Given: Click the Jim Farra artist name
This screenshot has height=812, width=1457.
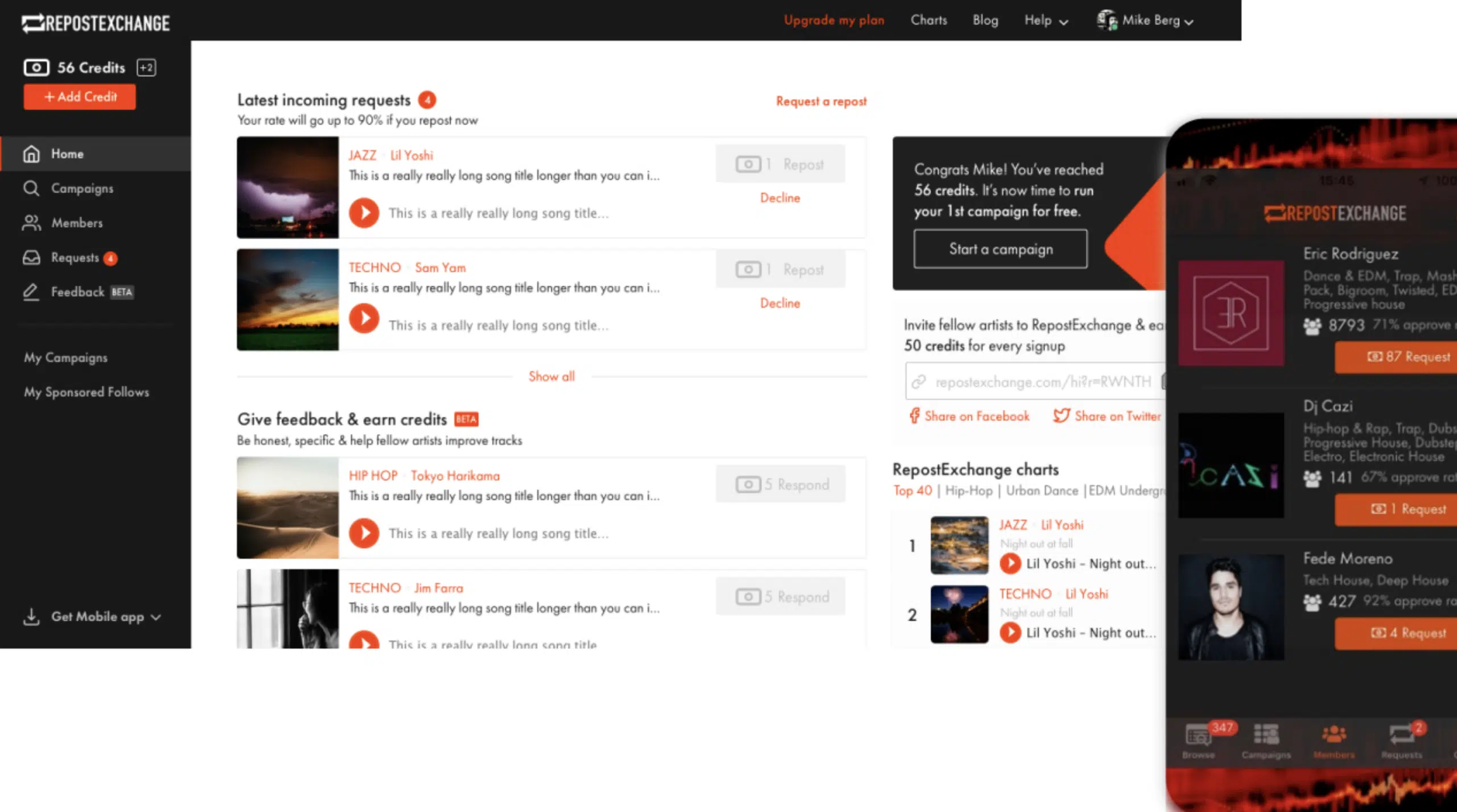Looking at the screenshot, I should (438, 588).
